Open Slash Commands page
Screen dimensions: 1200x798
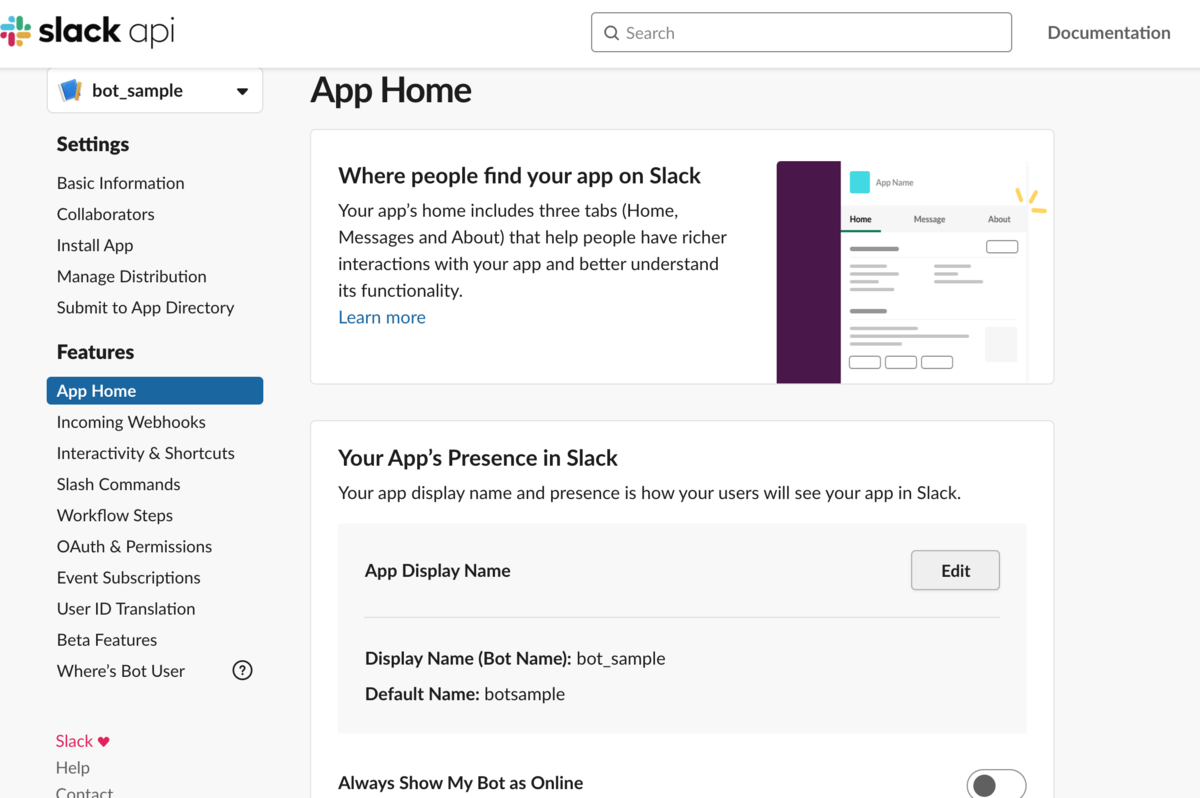click(118, 484)
